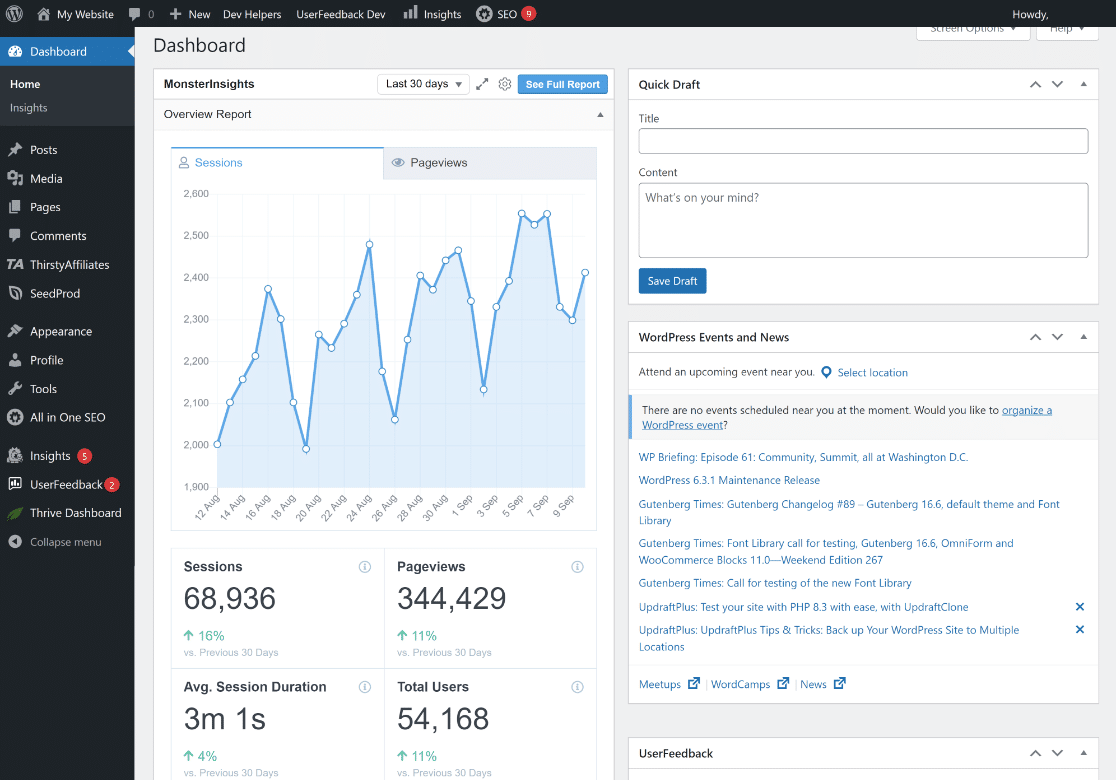Open the WordCamps link

pos(740,684)
